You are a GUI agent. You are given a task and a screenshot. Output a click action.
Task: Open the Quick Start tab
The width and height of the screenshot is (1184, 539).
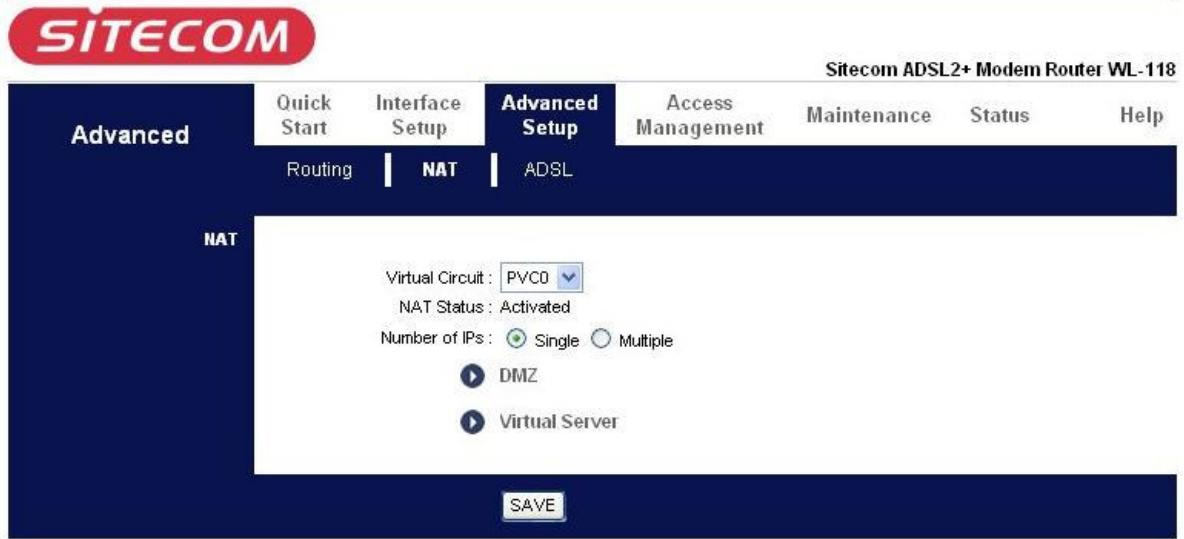click(x=304, y=116)
